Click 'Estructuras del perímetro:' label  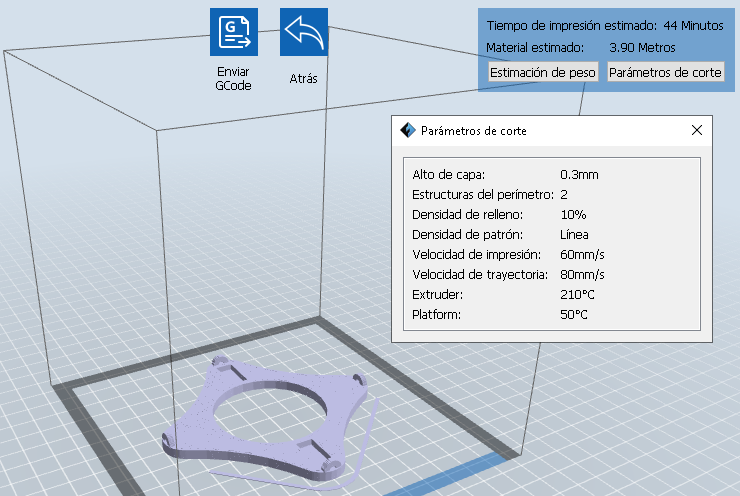483,194
